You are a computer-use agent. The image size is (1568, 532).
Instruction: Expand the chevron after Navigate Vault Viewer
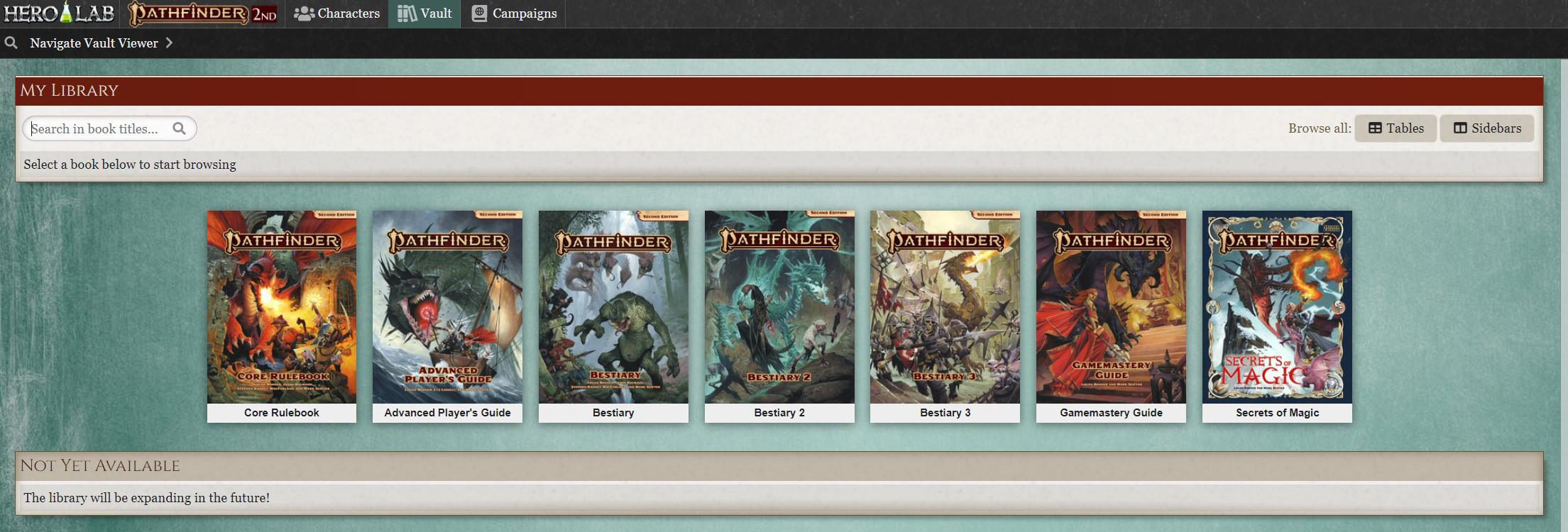(x=169, y=43)
